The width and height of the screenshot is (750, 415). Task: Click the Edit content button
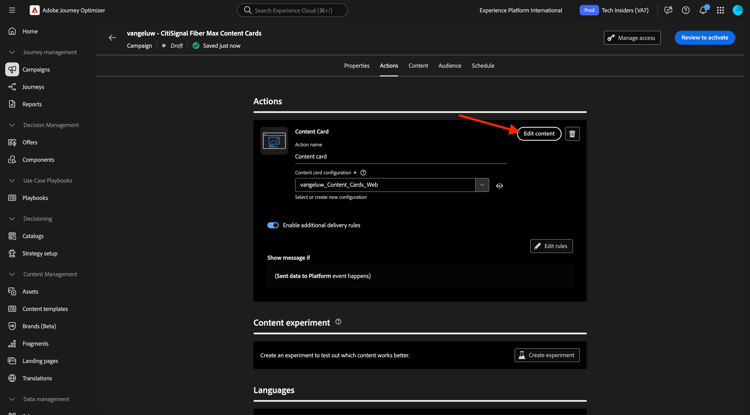(x=539, y=134)
